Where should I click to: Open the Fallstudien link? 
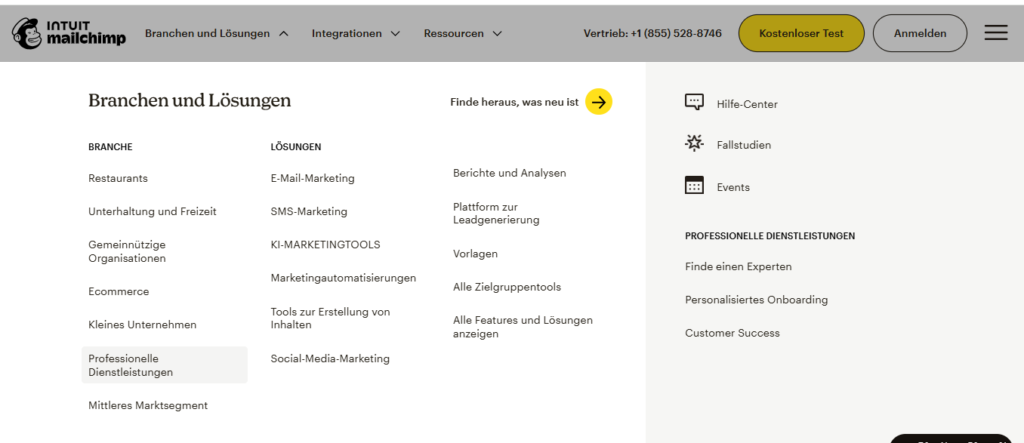pos(744,145)
